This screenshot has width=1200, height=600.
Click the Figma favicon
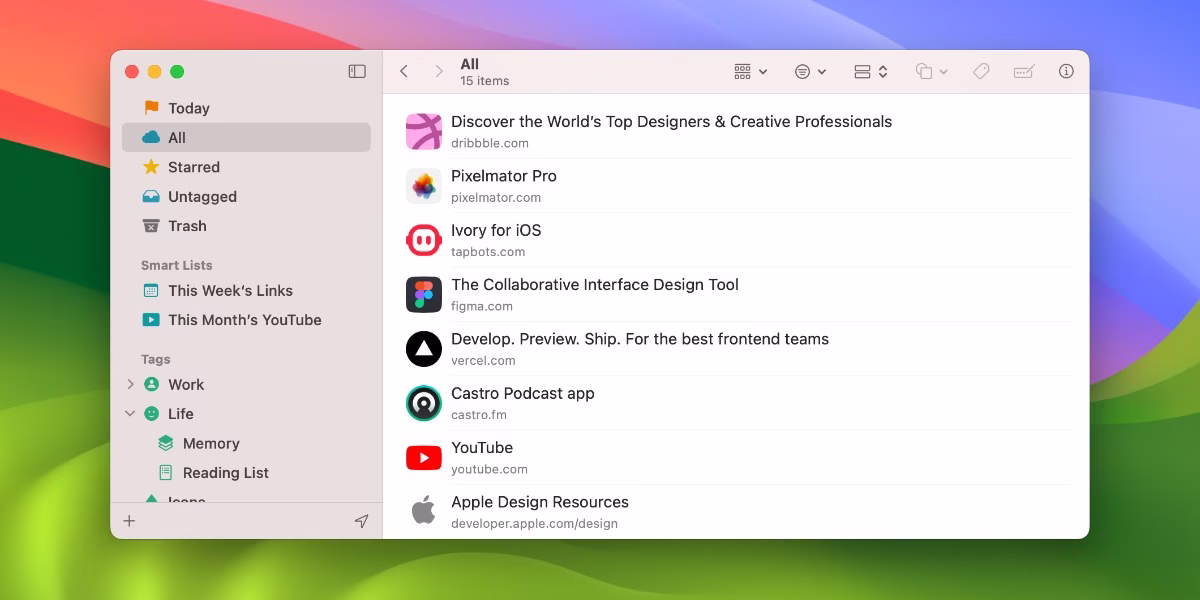tap(424, 295)
